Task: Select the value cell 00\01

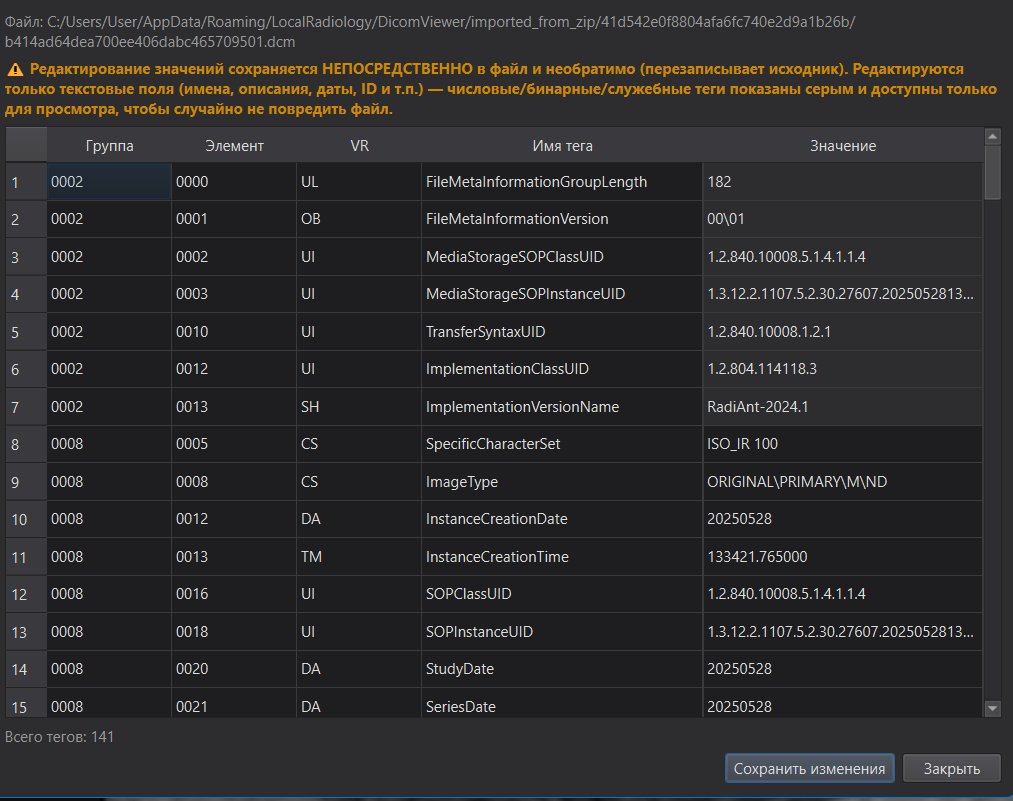Action: 842,220
